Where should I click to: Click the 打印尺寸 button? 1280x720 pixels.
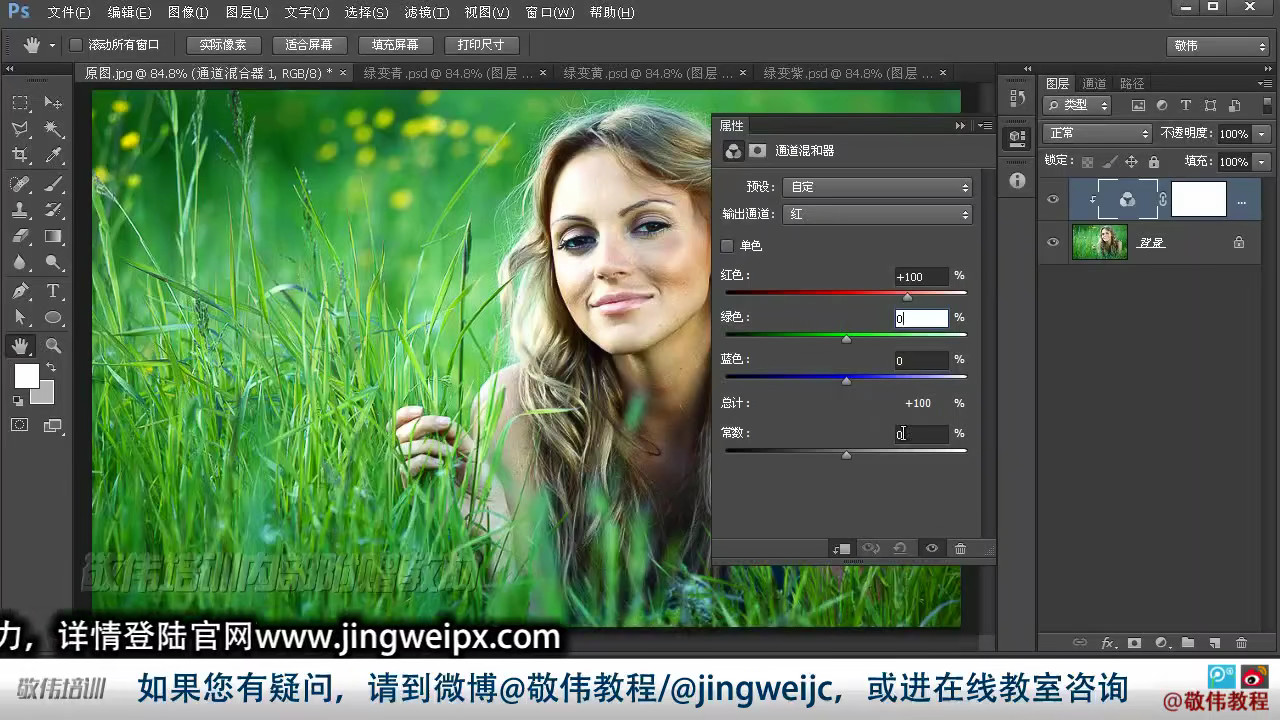[x=481, y=45]
